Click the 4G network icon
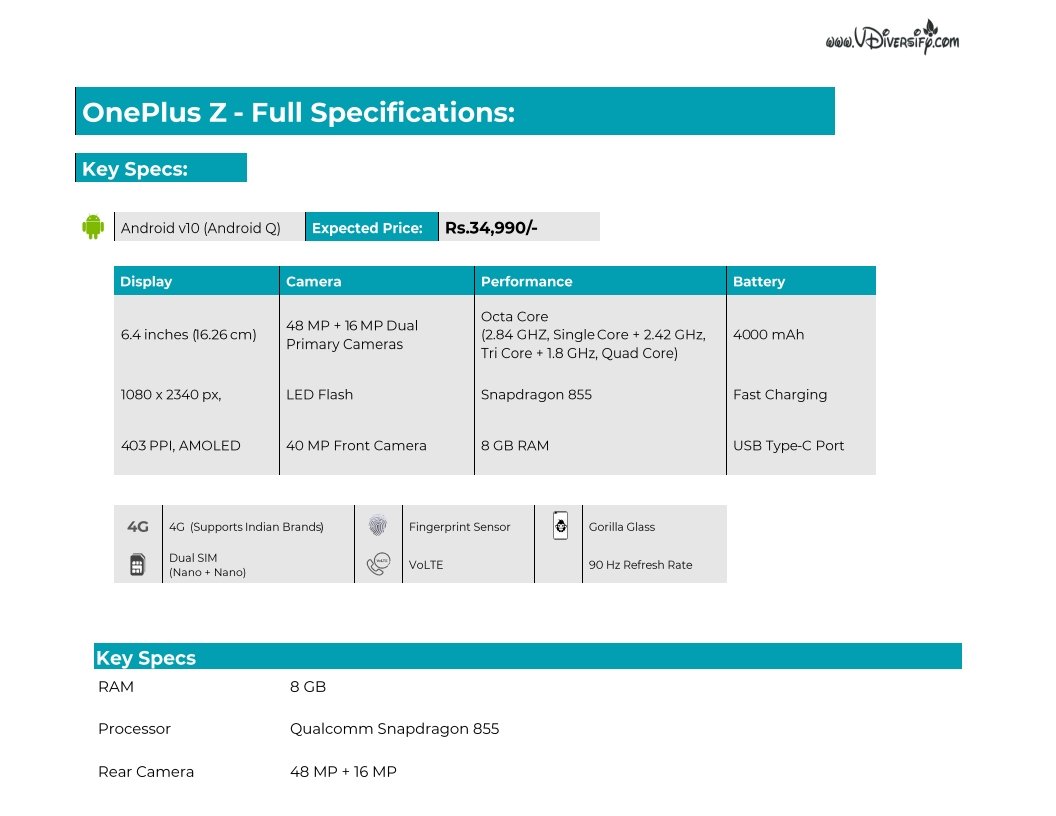The width and height of the screenshot is (1056, 816). coord(138,526)
